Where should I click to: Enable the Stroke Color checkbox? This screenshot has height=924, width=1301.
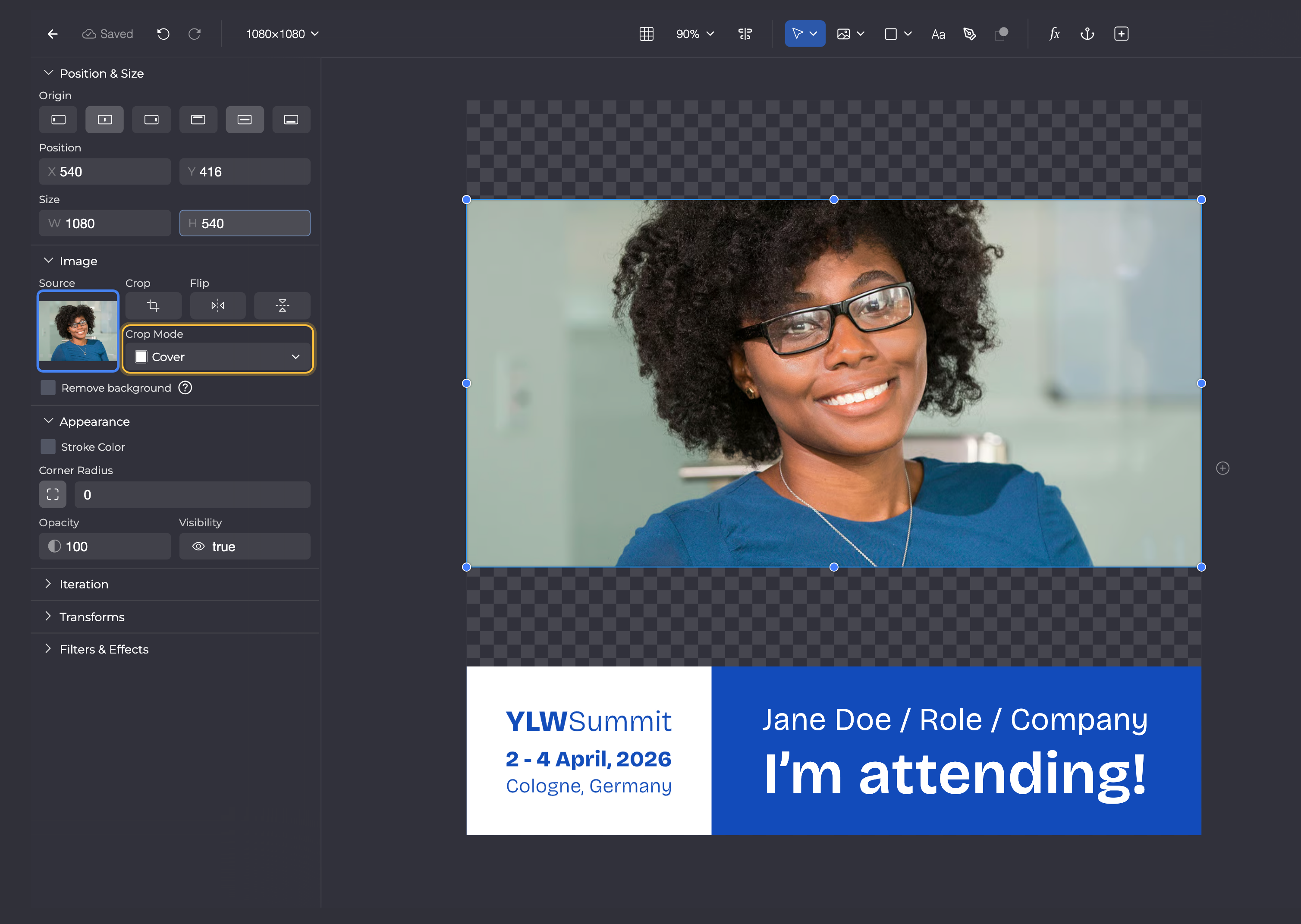click(48, 446)
